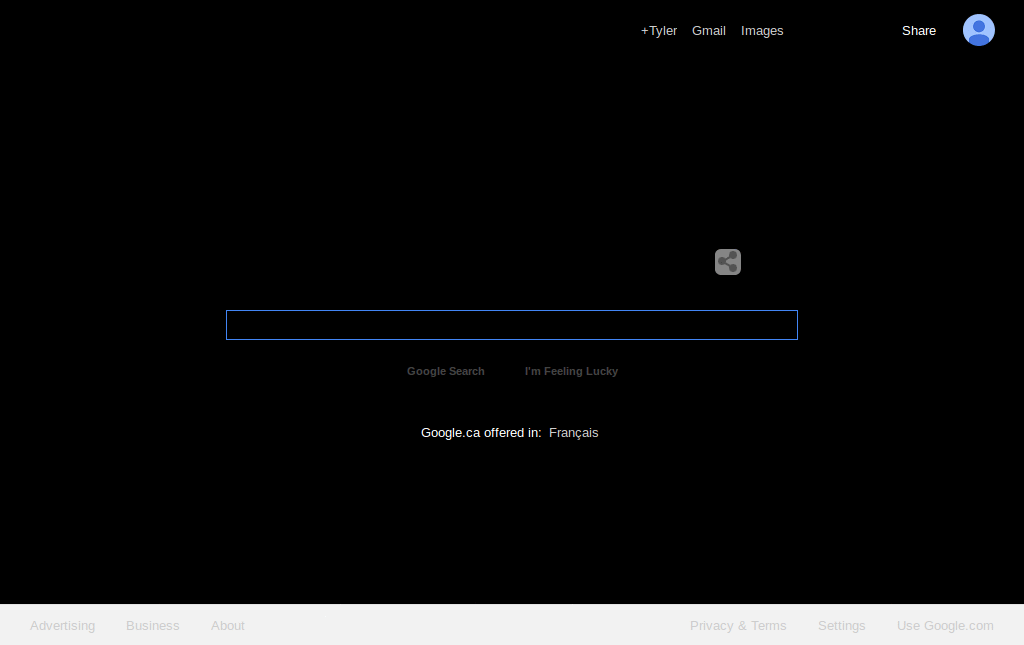Click the Share text button in header

(x=919, y=31)
